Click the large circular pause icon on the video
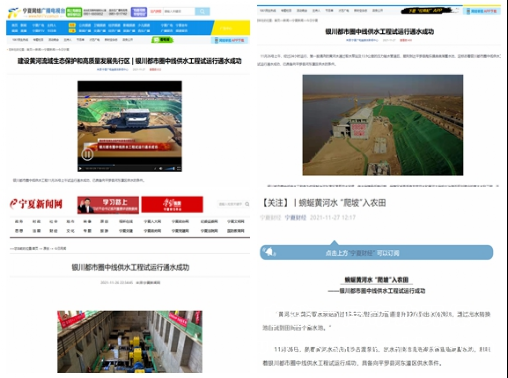This screenshot has height=378, width=508. [x=87, y=154]
